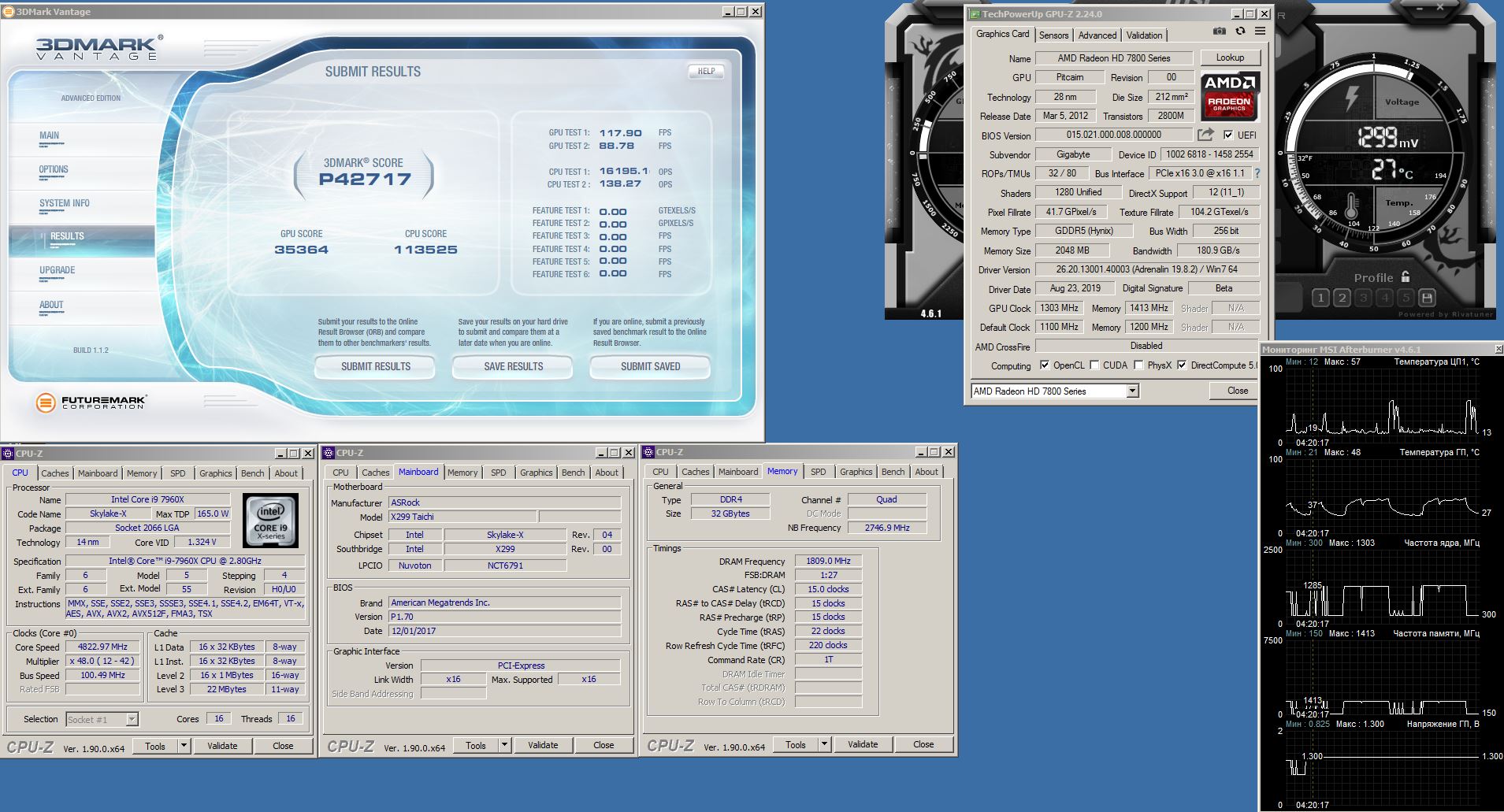Click the SUBMIT SAVED button
The image size is (1504, 812).
650,366
